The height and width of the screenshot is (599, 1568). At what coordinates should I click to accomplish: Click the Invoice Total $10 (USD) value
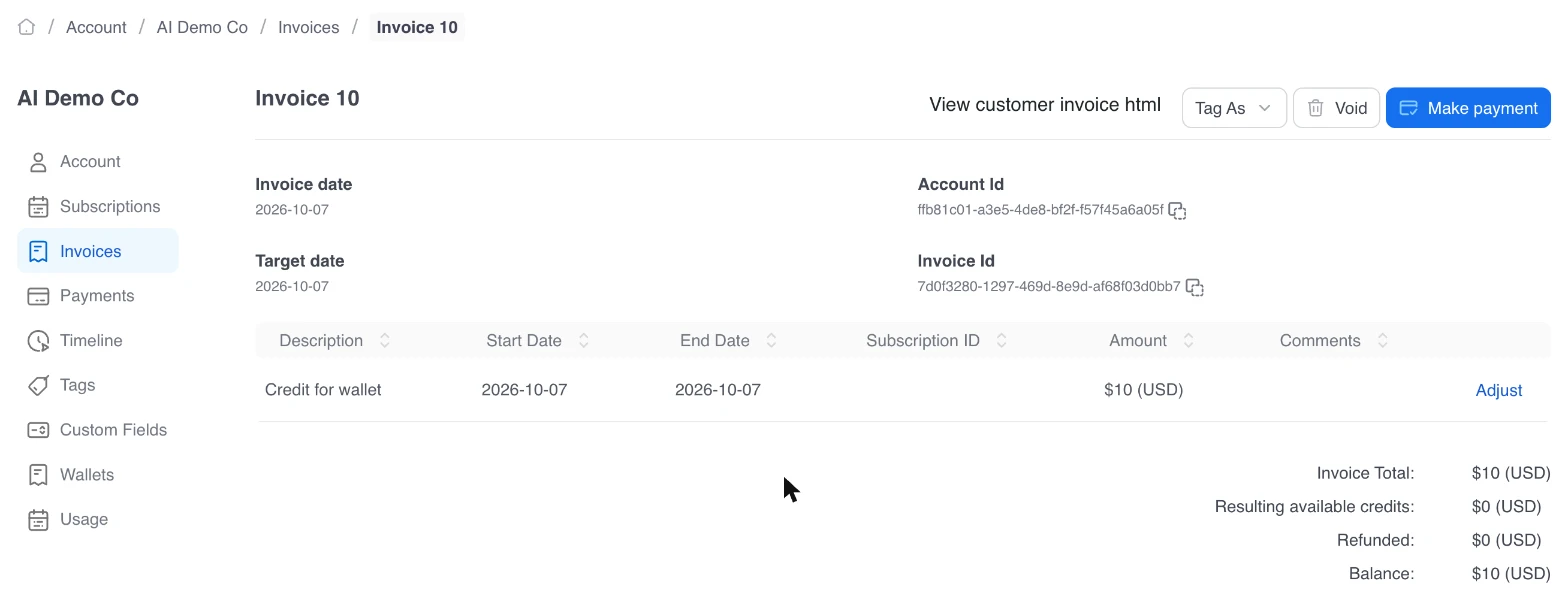click(x=1511, y=473)
